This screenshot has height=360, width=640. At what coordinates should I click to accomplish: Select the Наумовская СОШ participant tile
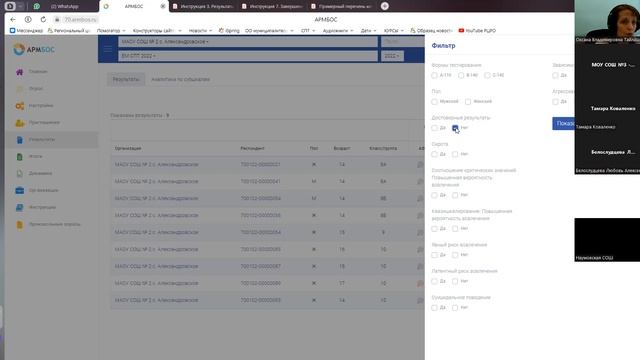coord(607,240)
